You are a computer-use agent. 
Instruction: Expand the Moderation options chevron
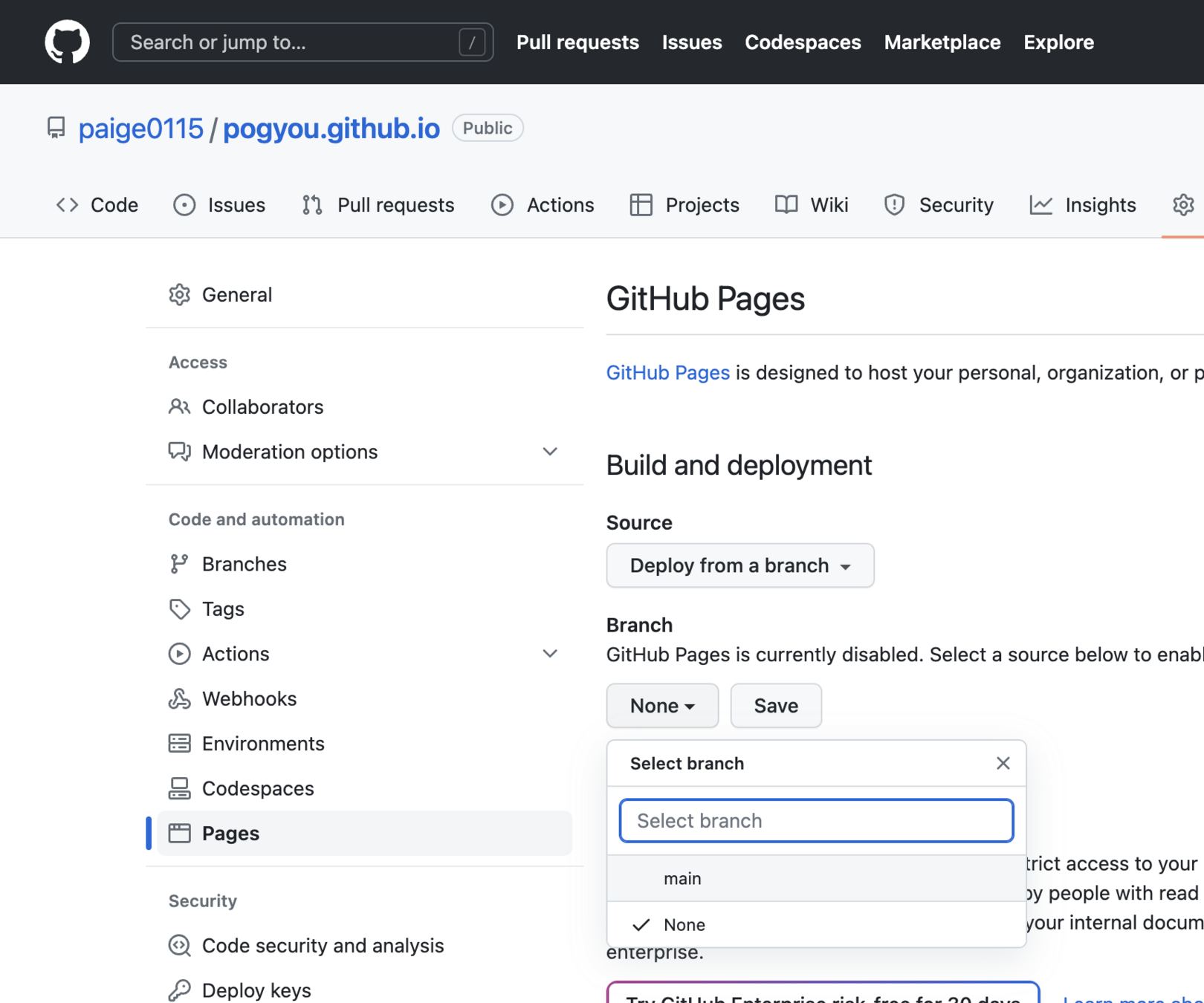[x=550, y=452]
